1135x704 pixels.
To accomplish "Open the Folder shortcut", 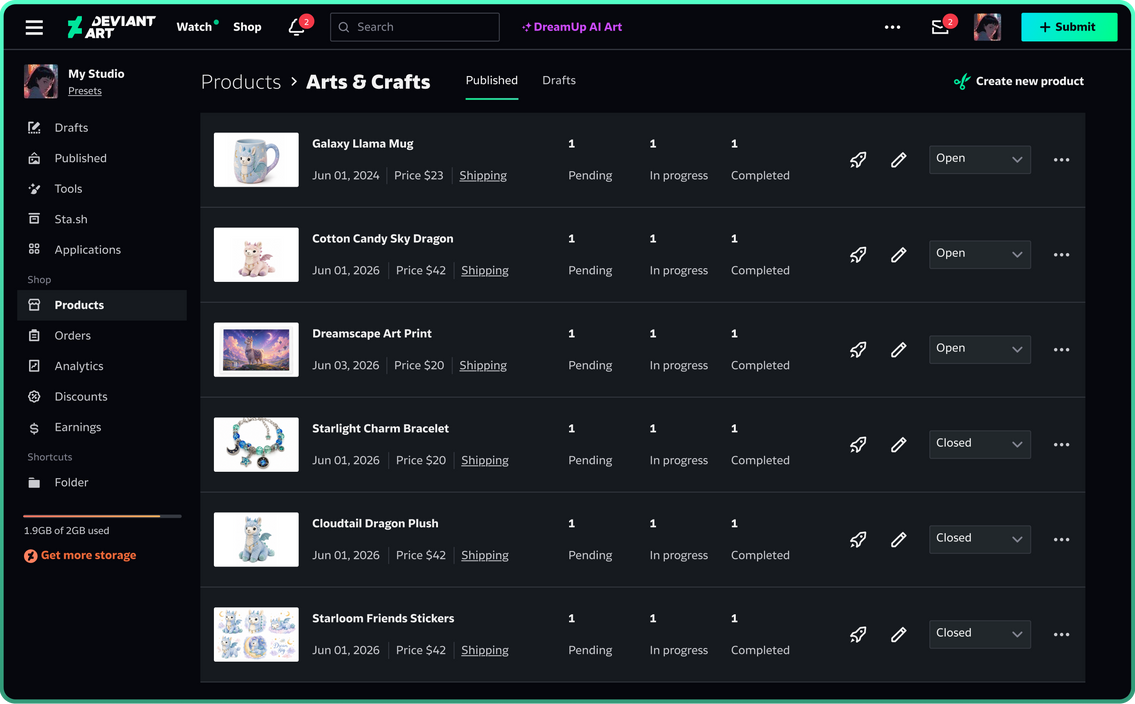I will pyautogui.click(x=101, y=483).
